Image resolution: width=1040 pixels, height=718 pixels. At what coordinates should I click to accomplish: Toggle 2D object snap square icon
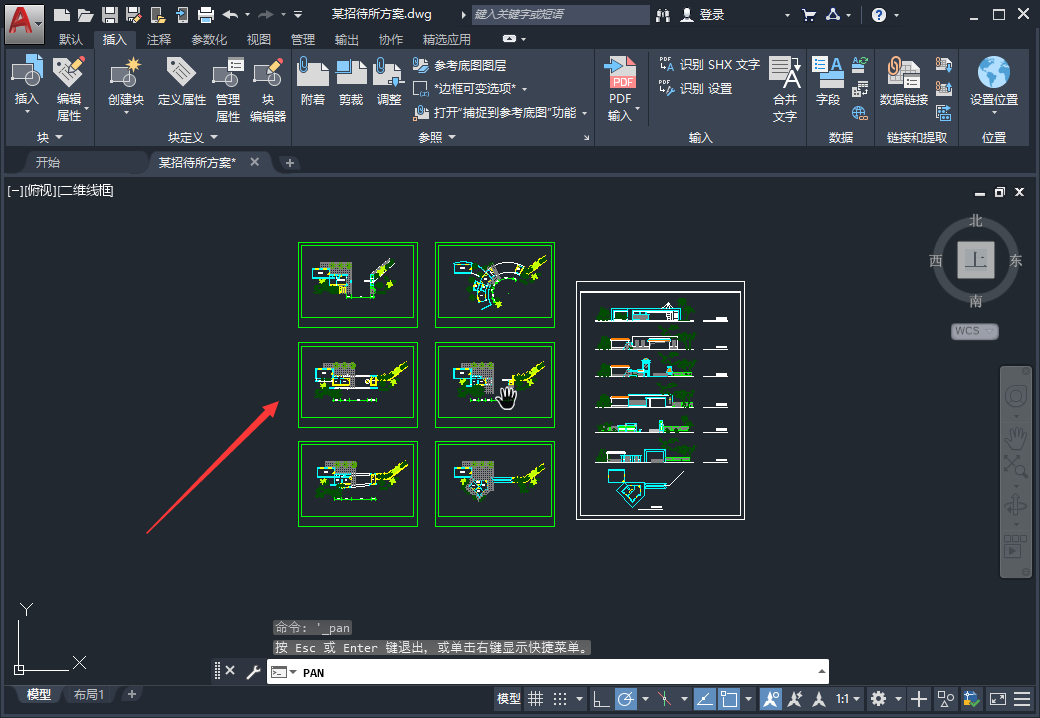(x=729, y=698)
